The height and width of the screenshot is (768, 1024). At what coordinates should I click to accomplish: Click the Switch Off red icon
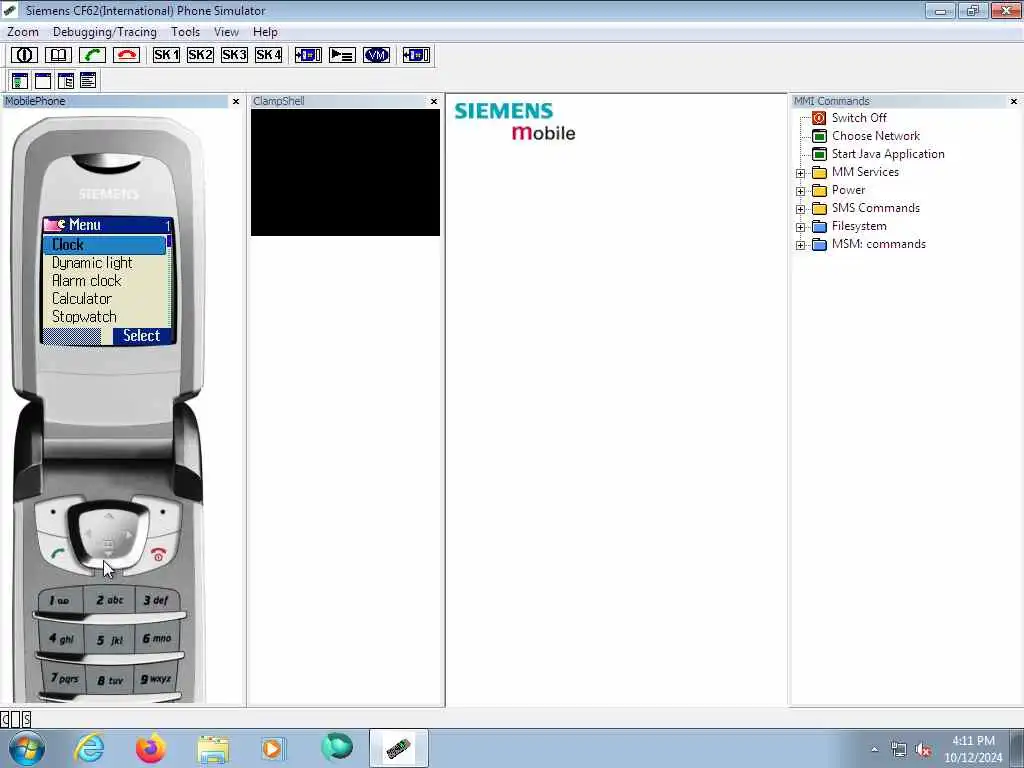tap(819, 118)
